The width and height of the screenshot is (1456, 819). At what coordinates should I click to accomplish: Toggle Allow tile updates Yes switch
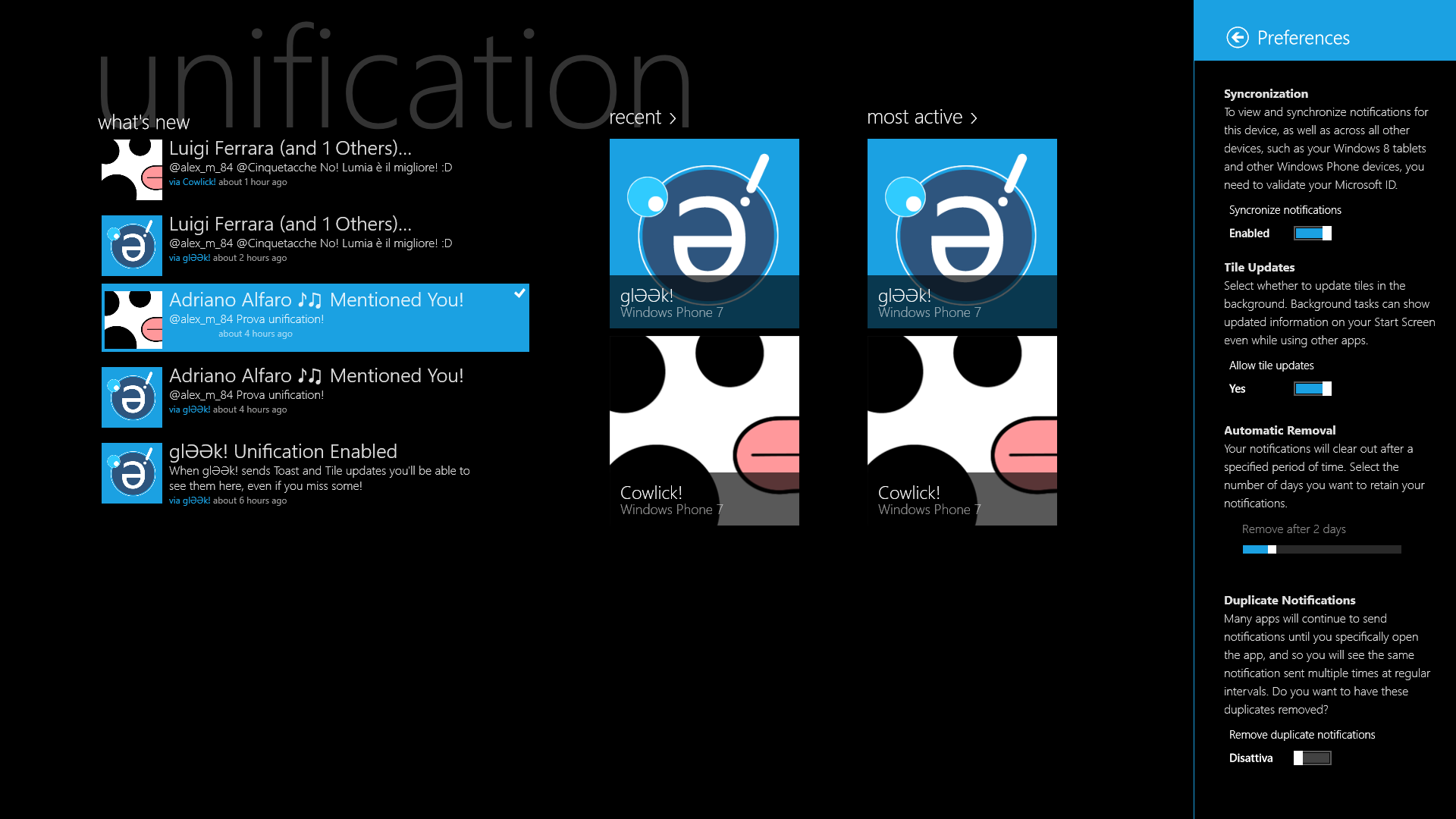[1313, 389]
